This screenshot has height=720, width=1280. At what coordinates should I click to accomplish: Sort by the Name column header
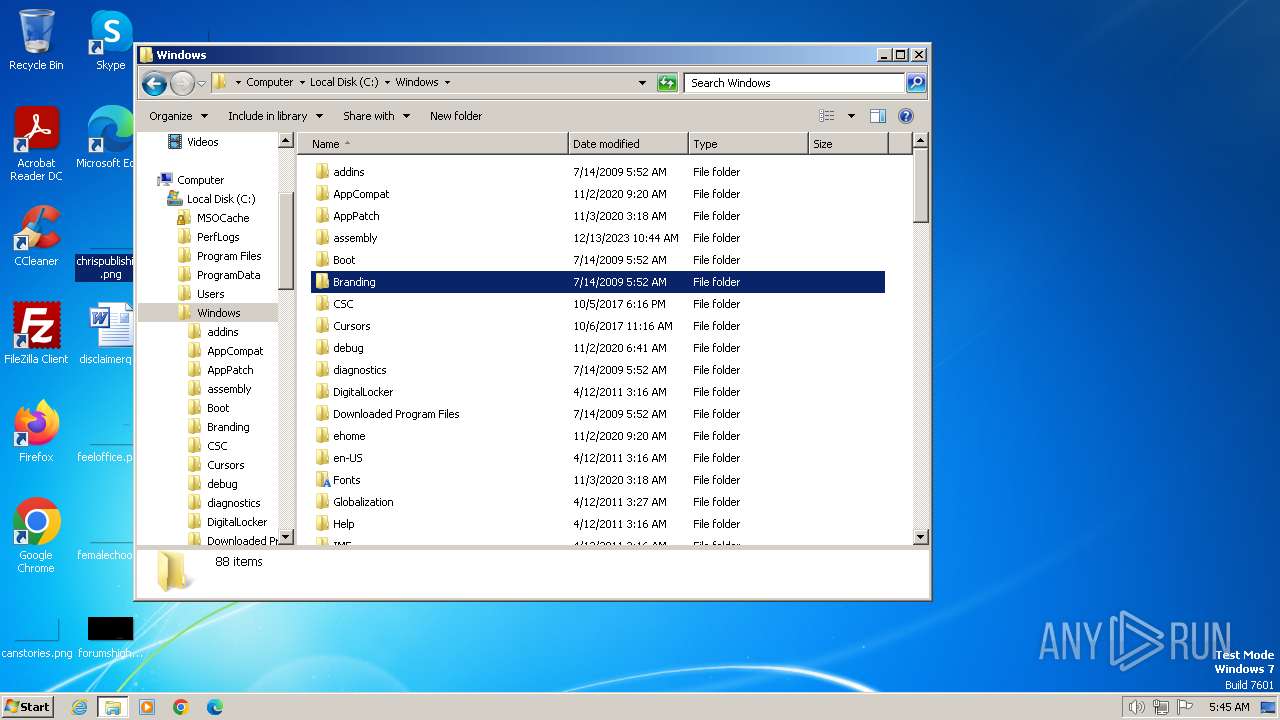tap(433, 144)
